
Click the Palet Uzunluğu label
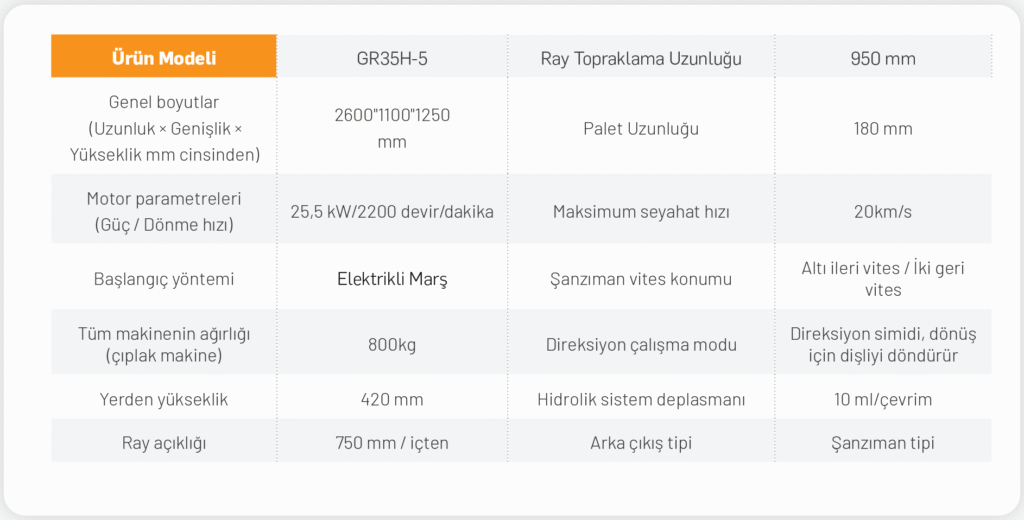tap(641, 129)
